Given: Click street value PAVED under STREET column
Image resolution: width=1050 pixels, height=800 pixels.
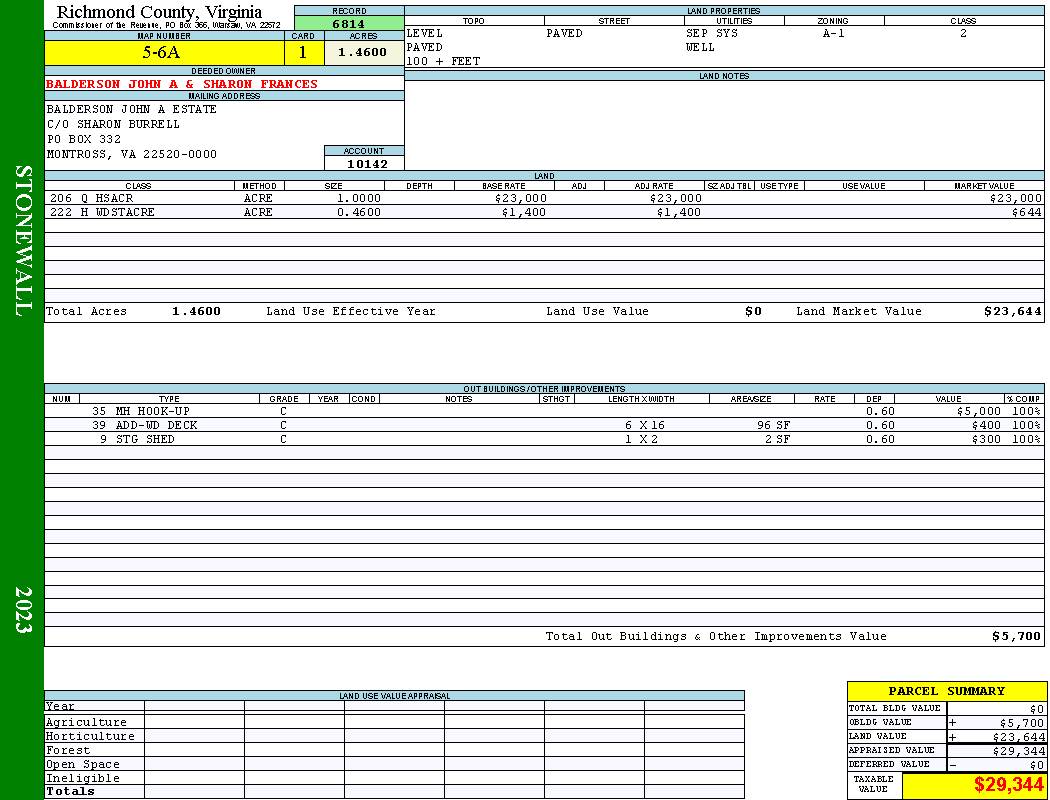Looking at the screenshot, I should (x=565, y=33).
